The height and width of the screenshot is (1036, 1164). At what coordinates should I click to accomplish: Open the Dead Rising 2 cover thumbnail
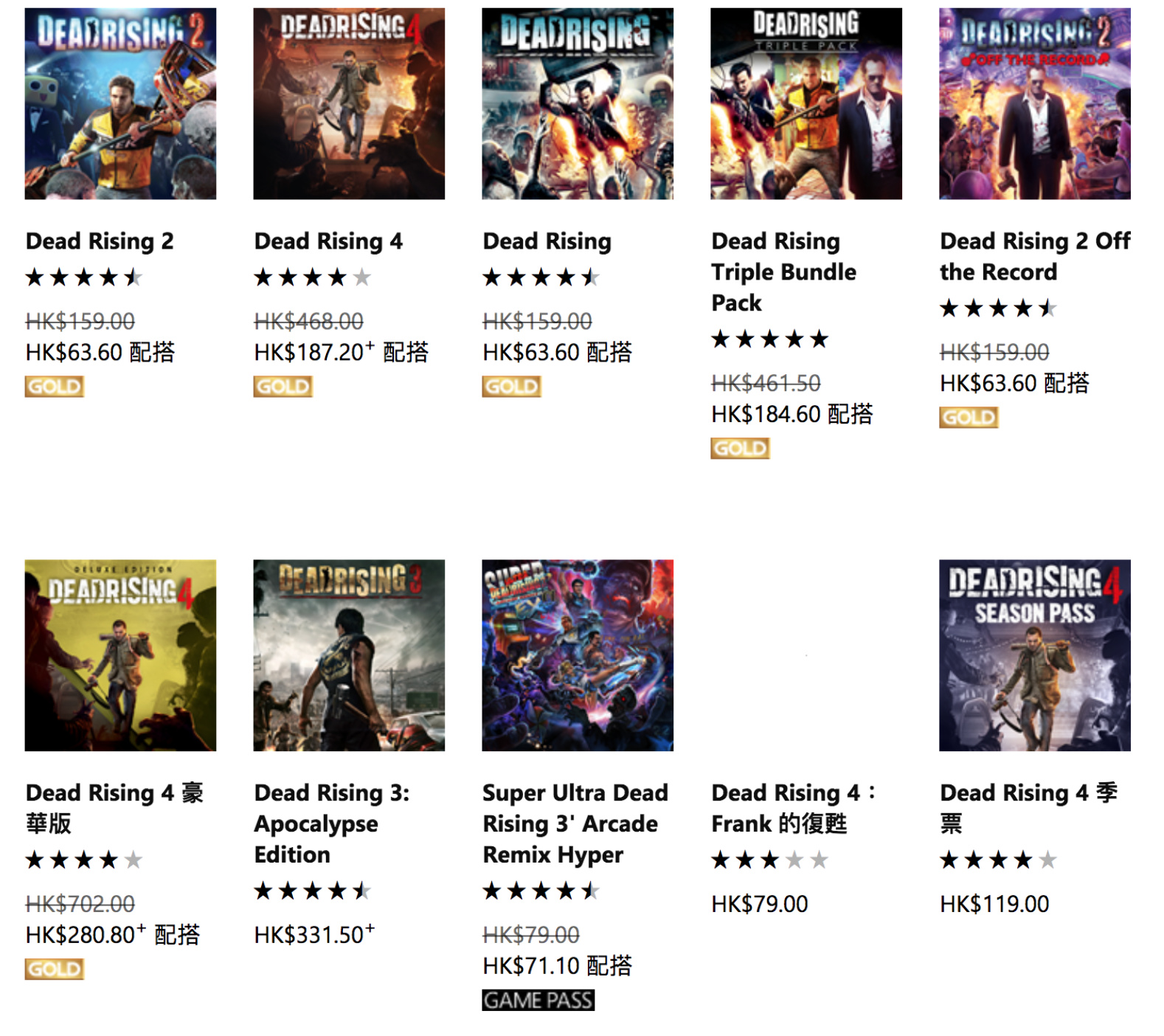pos(120,103)
